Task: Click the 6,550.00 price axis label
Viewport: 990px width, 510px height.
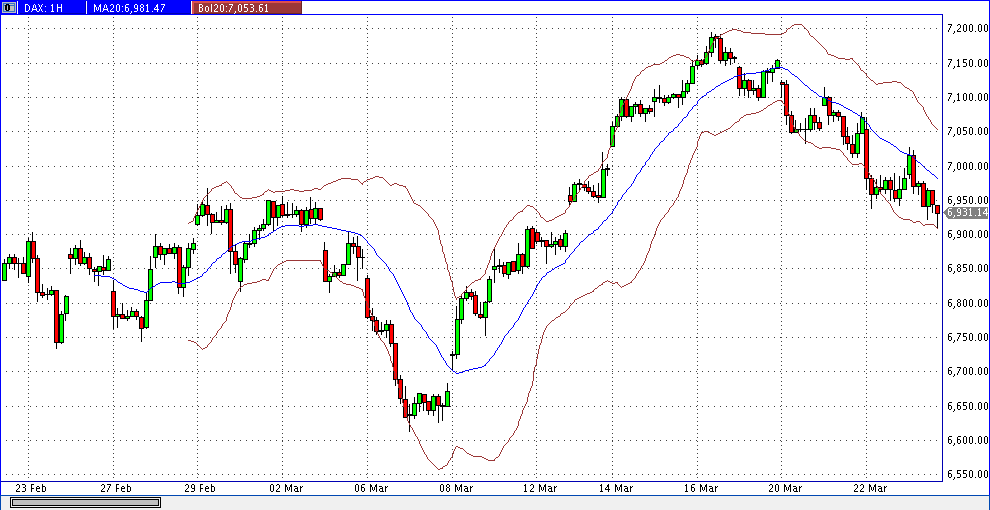Action: 967,474
